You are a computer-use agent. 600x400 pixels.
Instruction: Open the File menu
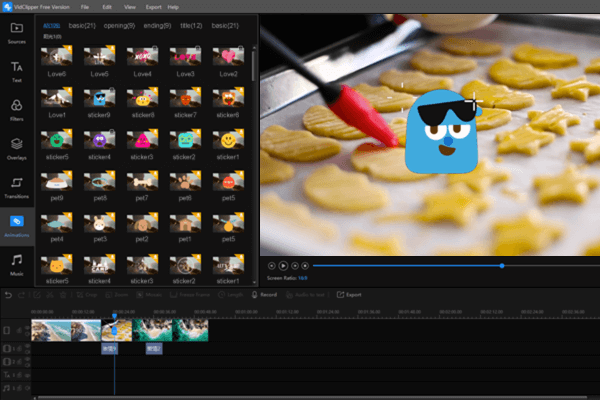[x=85, y=7]
